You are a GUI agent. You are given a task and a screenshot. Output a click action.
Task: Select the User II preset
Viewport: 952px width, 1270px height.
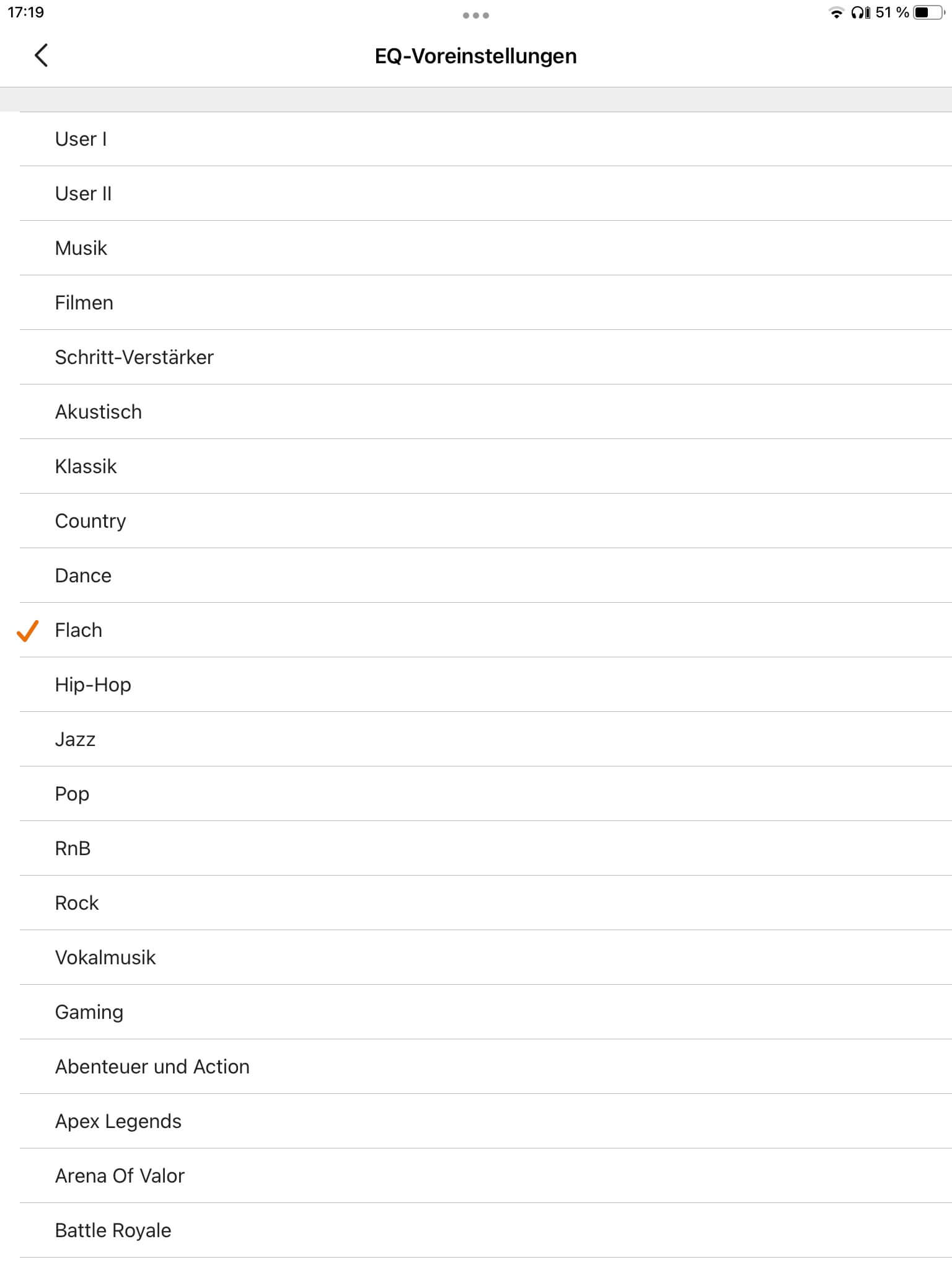pos(84,194)
